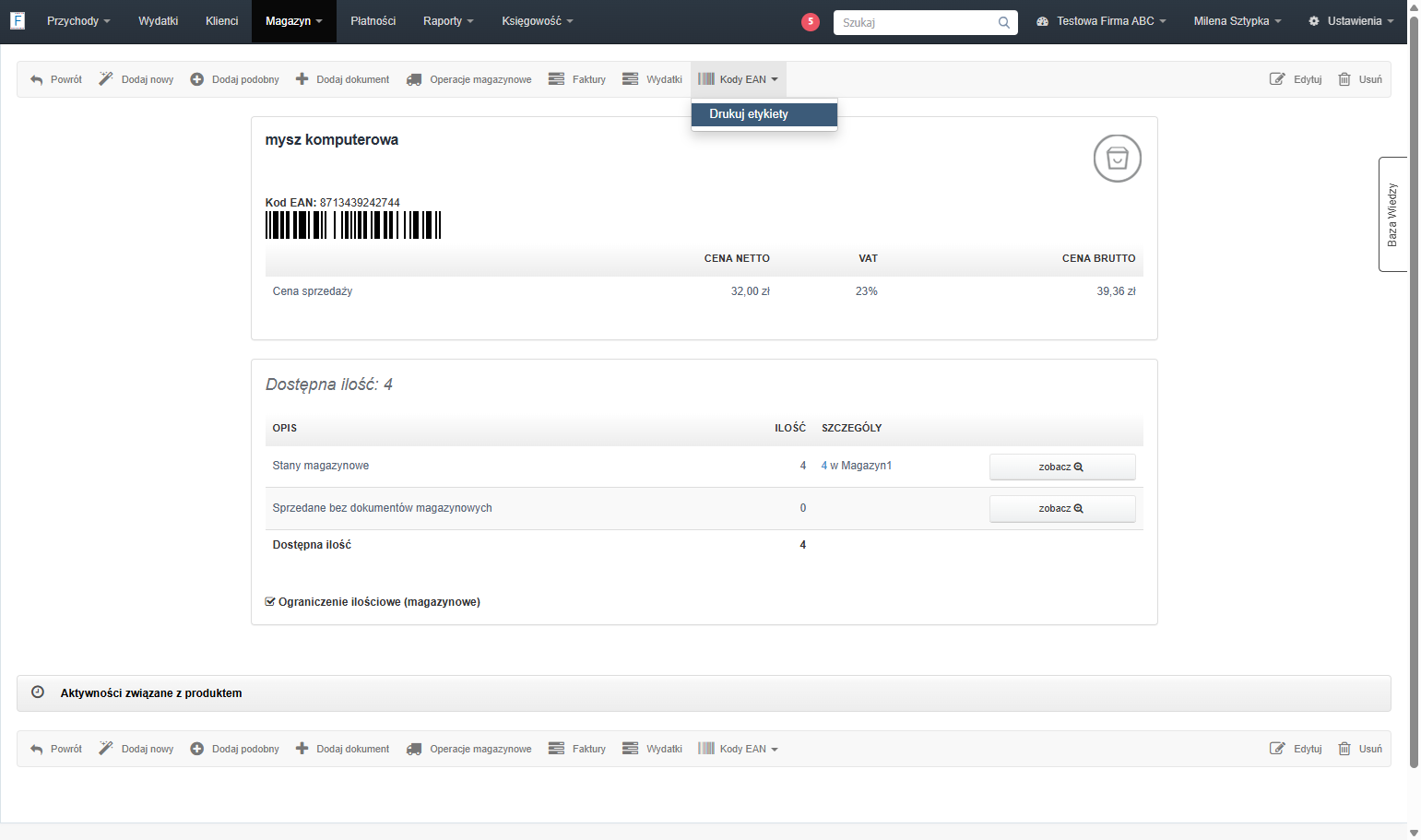Click the top Faktury list icon

coord(556,79)
